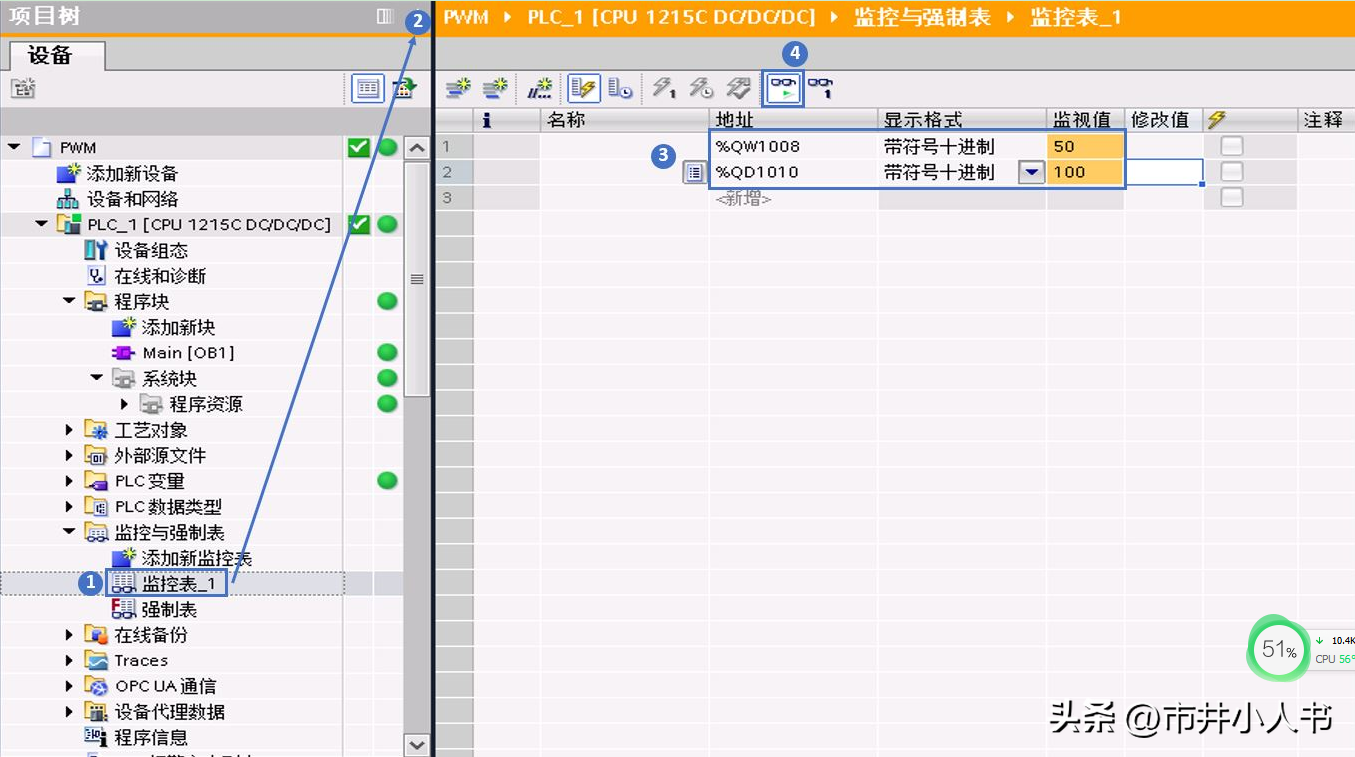Click the Modify Once lightning icon
The width and height of the screenshot is (1355, 757).
(664, 88)
